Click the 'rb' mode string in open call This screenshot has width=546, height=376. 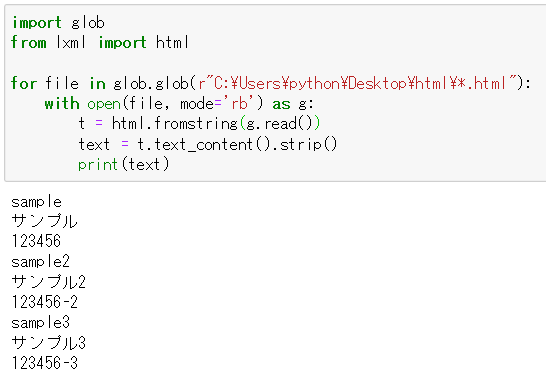point(240,103)
